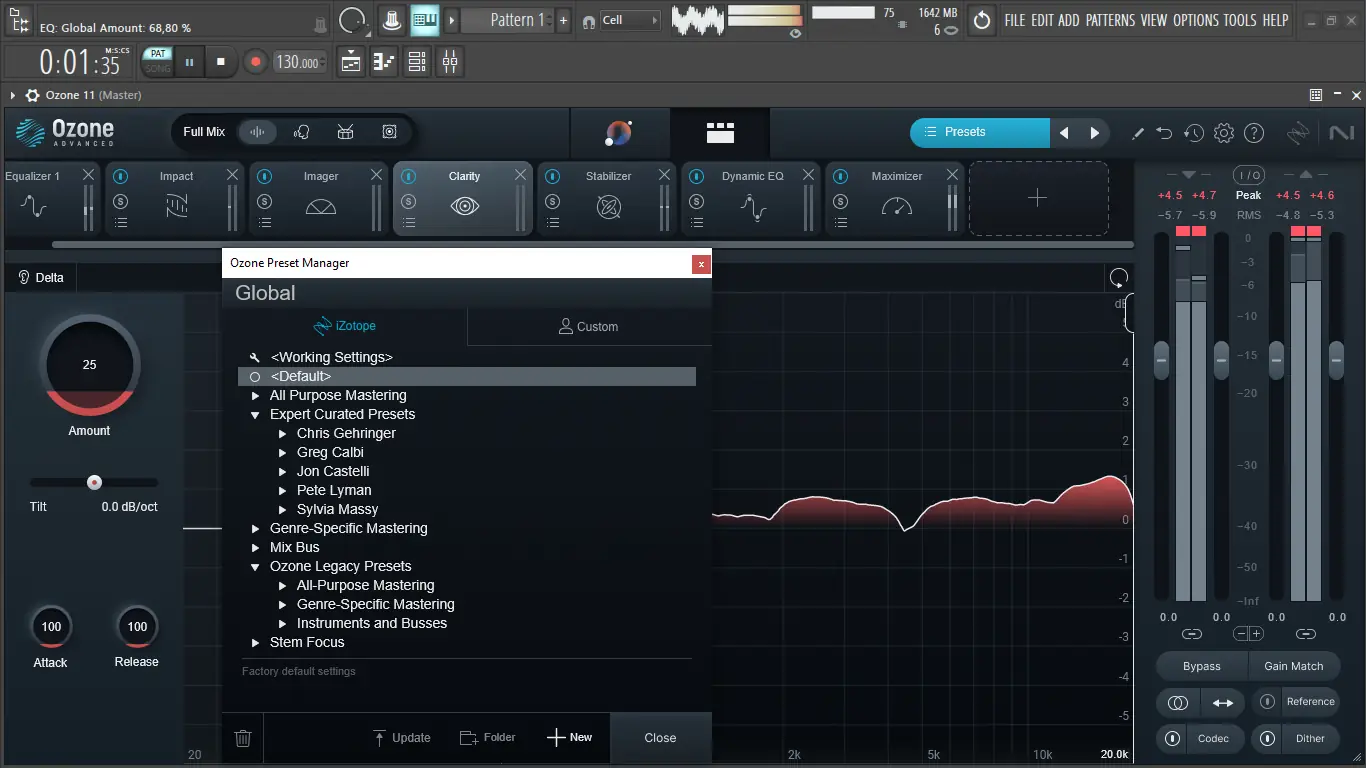The height and width of the screenshot is (768, 1366).
Task: Open the PATTERNS menu
Action: coord(1110,20)
